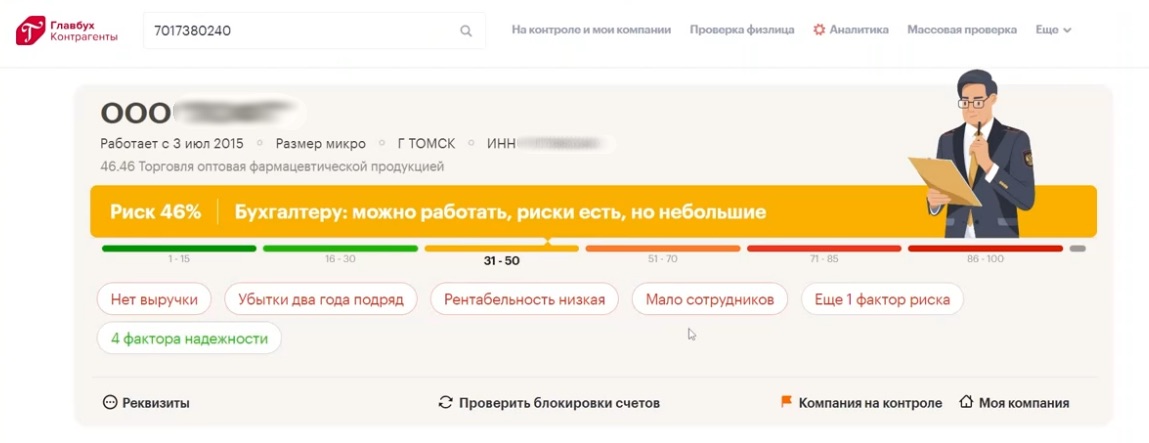Click the INN search input field

[300, 31]
